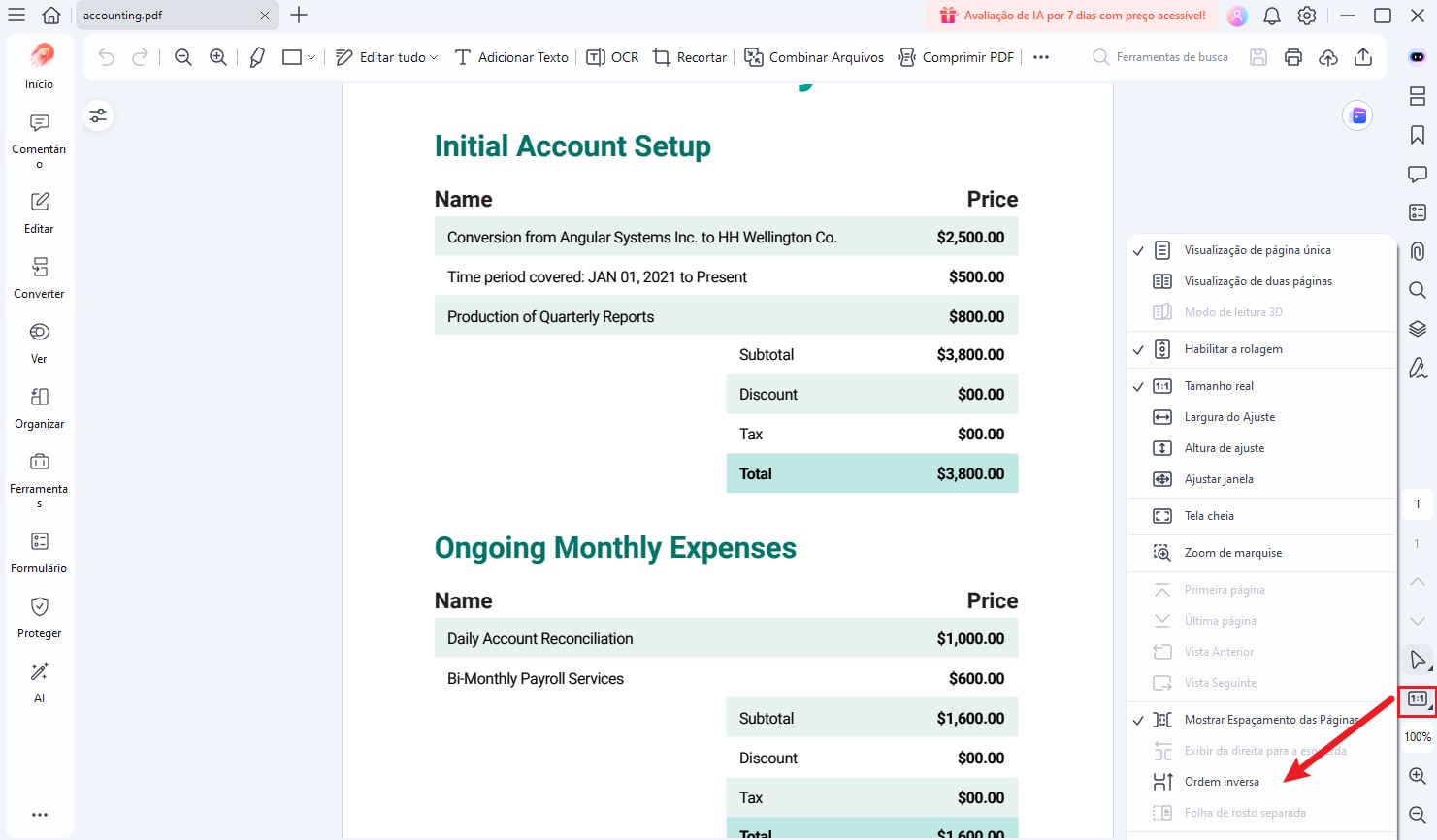The image size is (1437, 840).
Task: Open the more tools ellipsis menu
Action: [x=1041, y=57]
